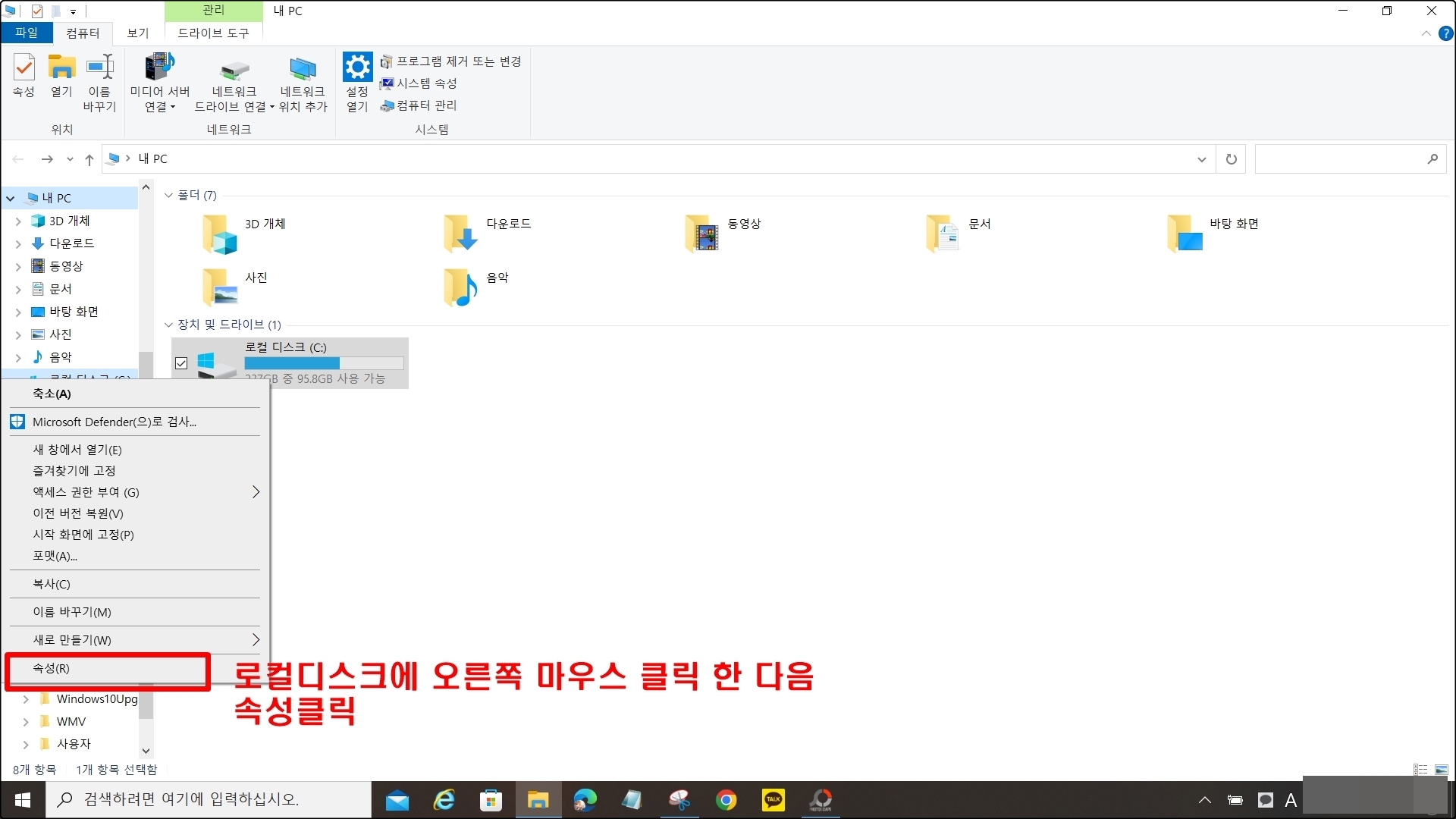Click the Local Disk storage usage bar
The width and height of the screenshot is (1456, 819).
click(x=324, y=363)
